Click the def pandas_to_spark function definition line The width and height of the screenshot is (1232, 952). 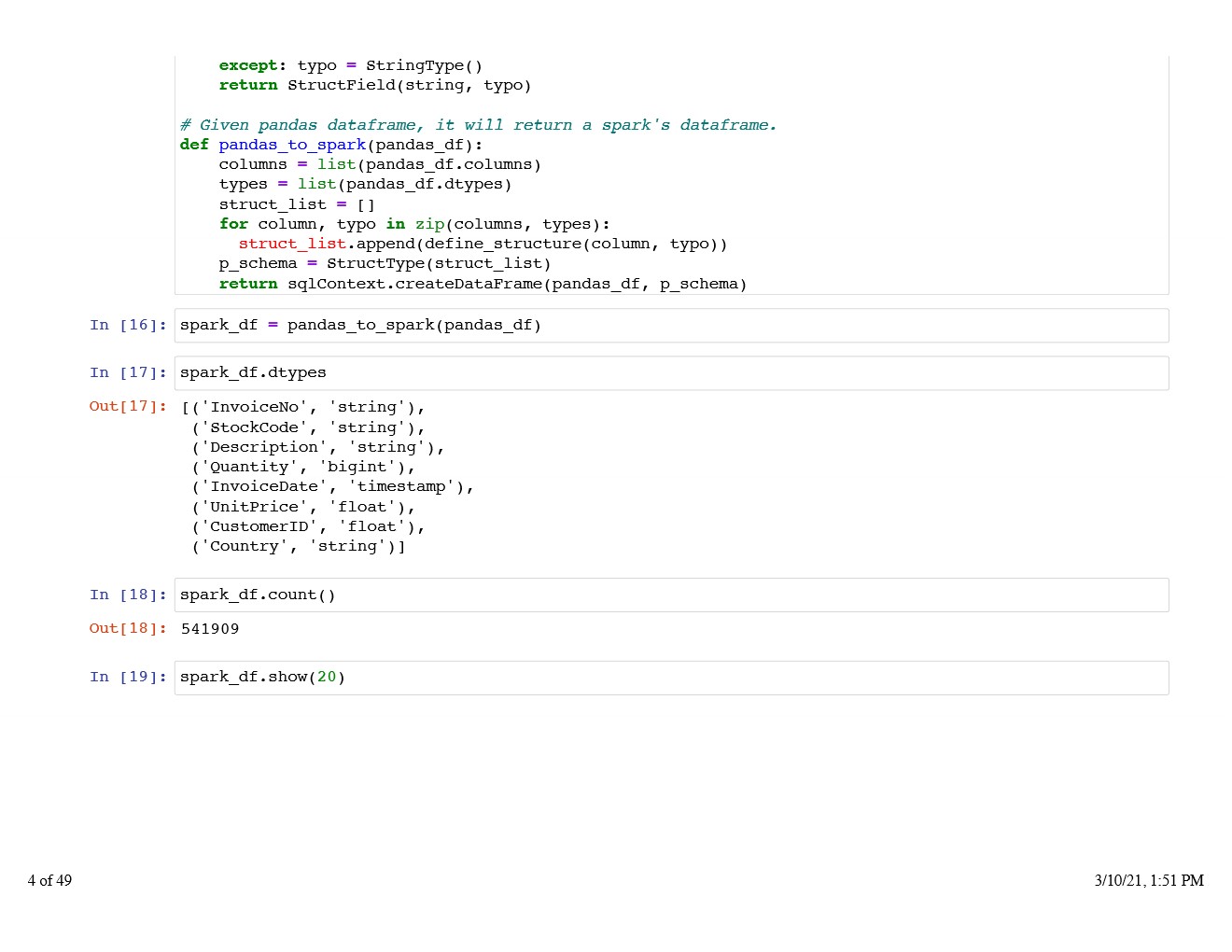click(x=331, y=145)
